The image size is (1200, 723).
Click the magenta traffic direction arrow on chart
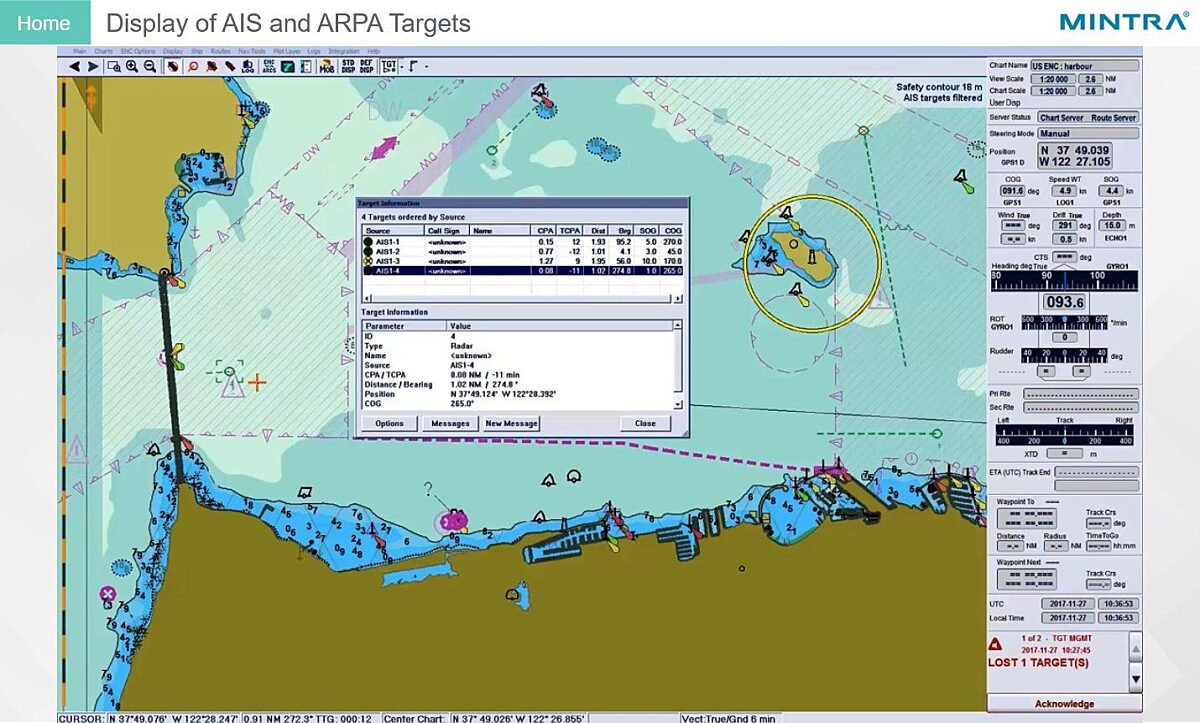coord(383,149)
